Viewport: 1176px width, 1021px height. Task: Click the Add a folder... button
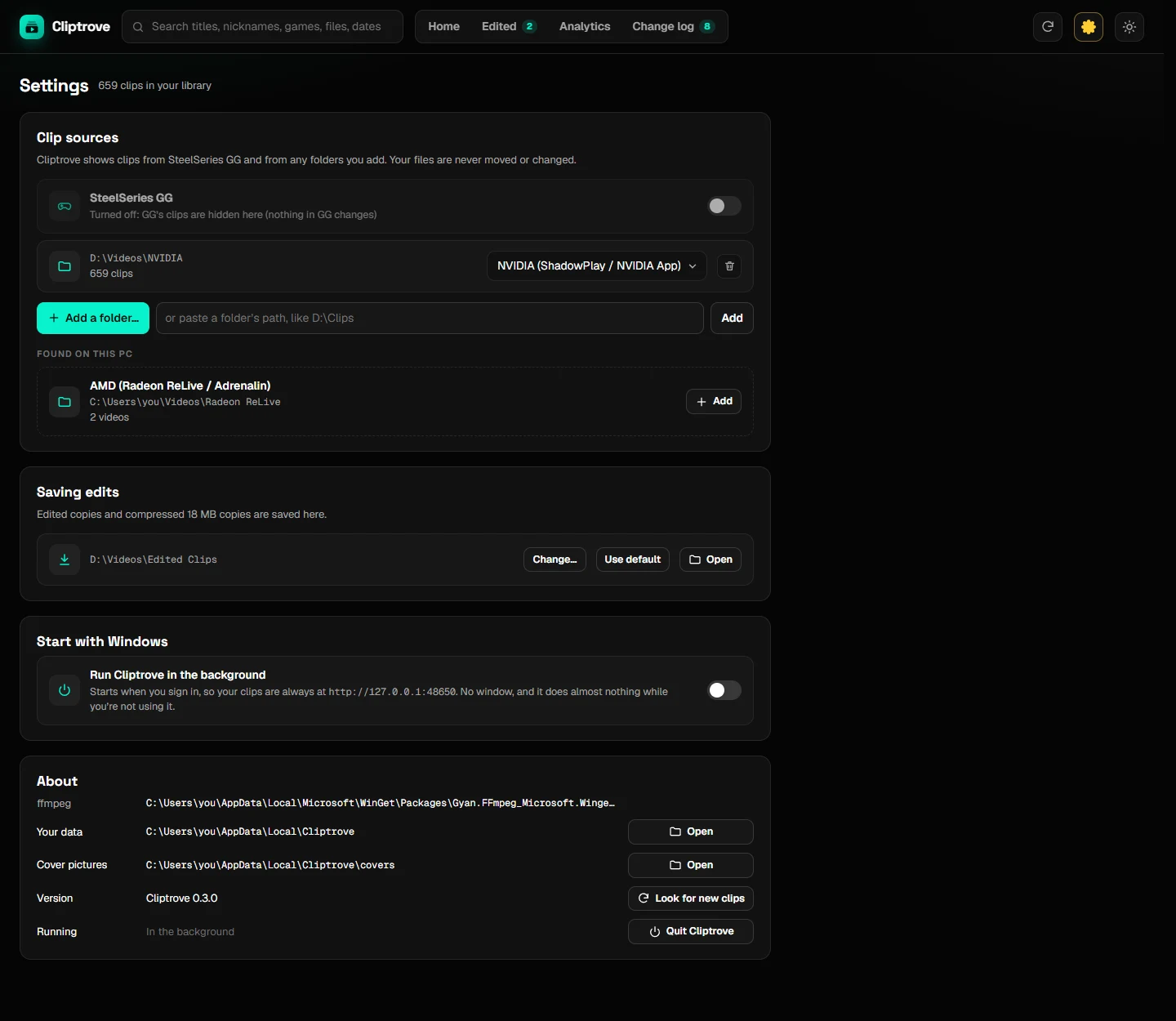[x=93, y=319]
